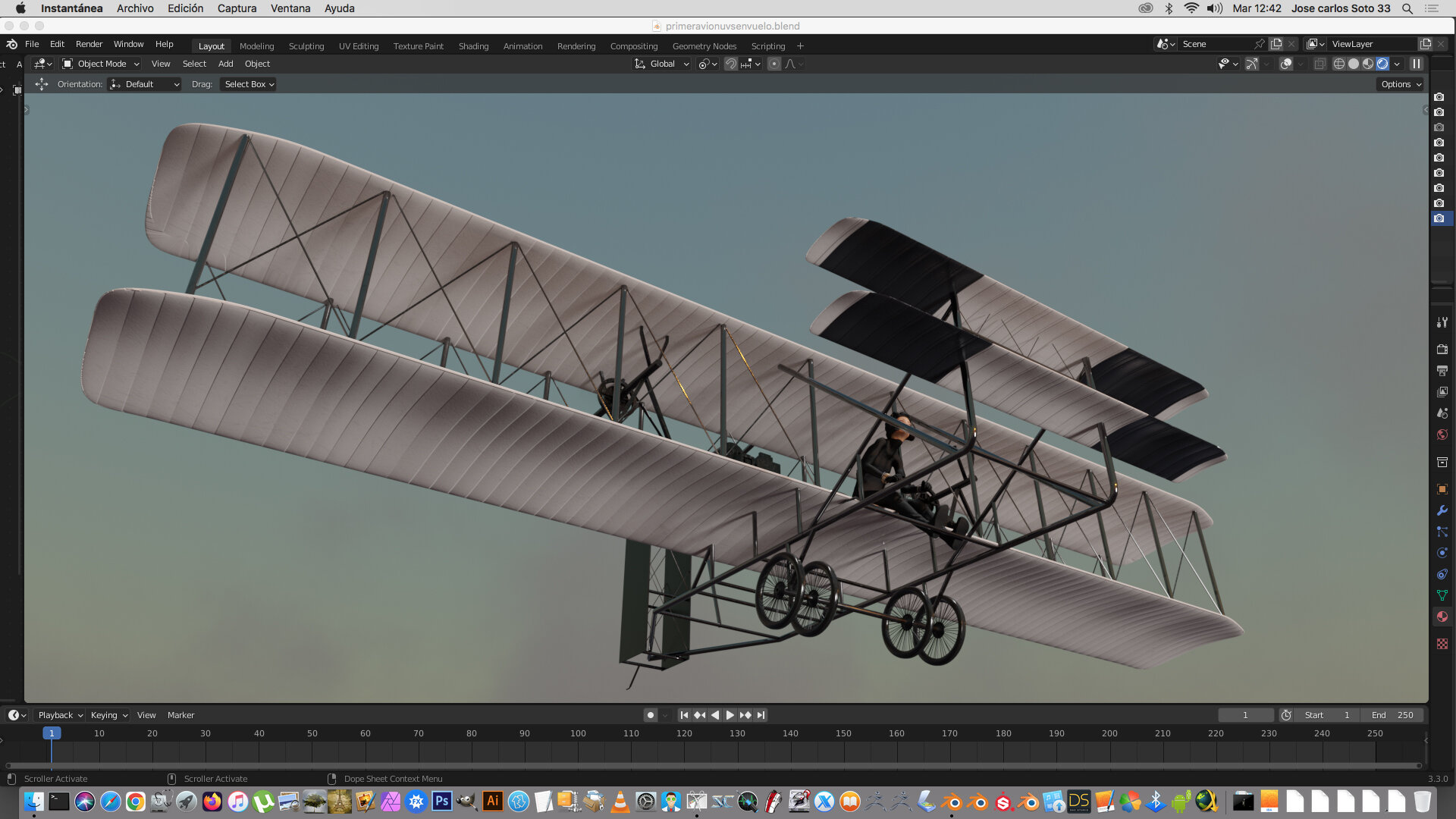Open the scene browse dropdown
Image resolution: width=1456 pixels, height=819 pixels.
pos(1166,44)
